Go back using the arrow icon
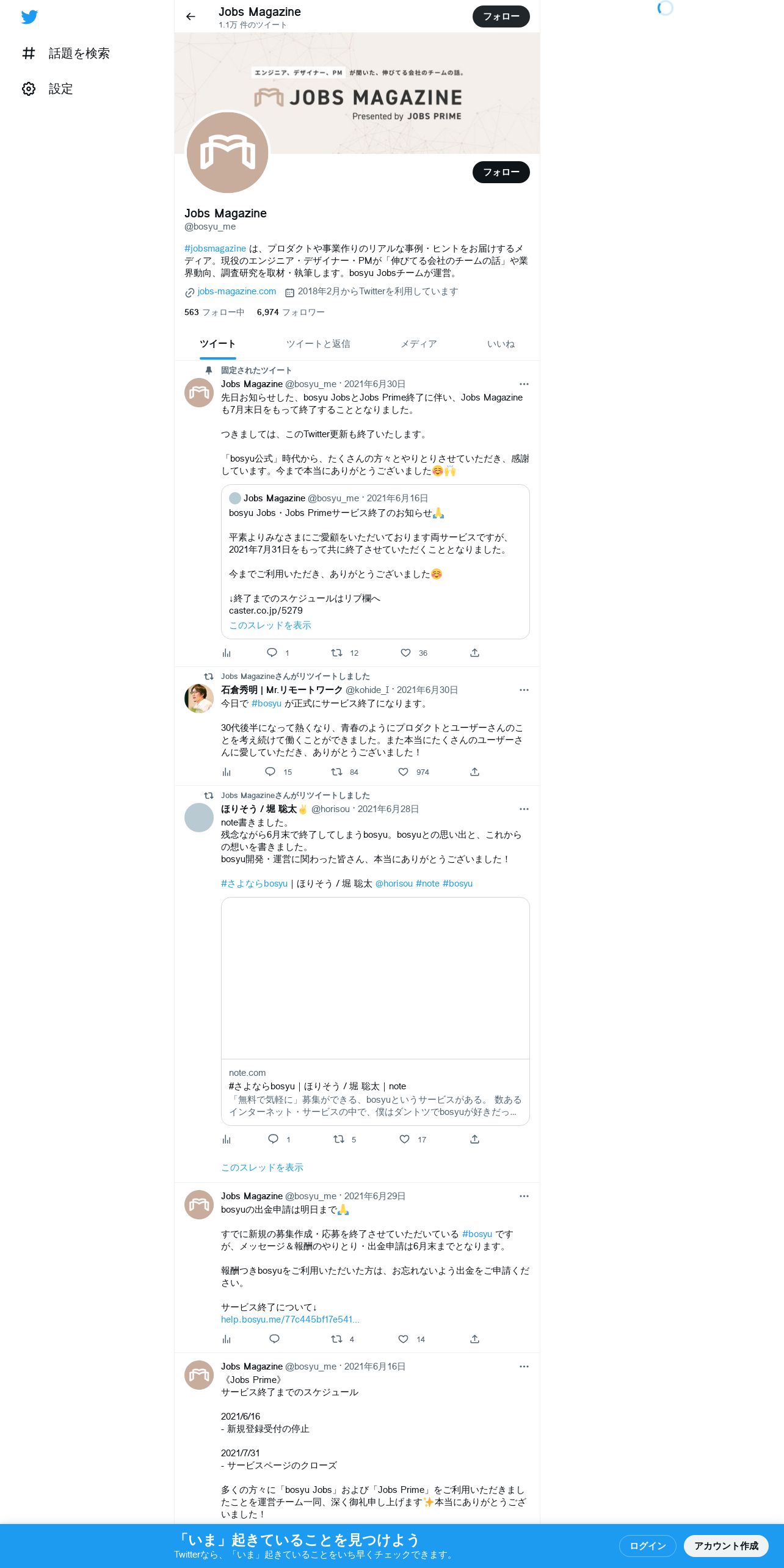Viewport: 784px width, 1568px height. point(191,16)
